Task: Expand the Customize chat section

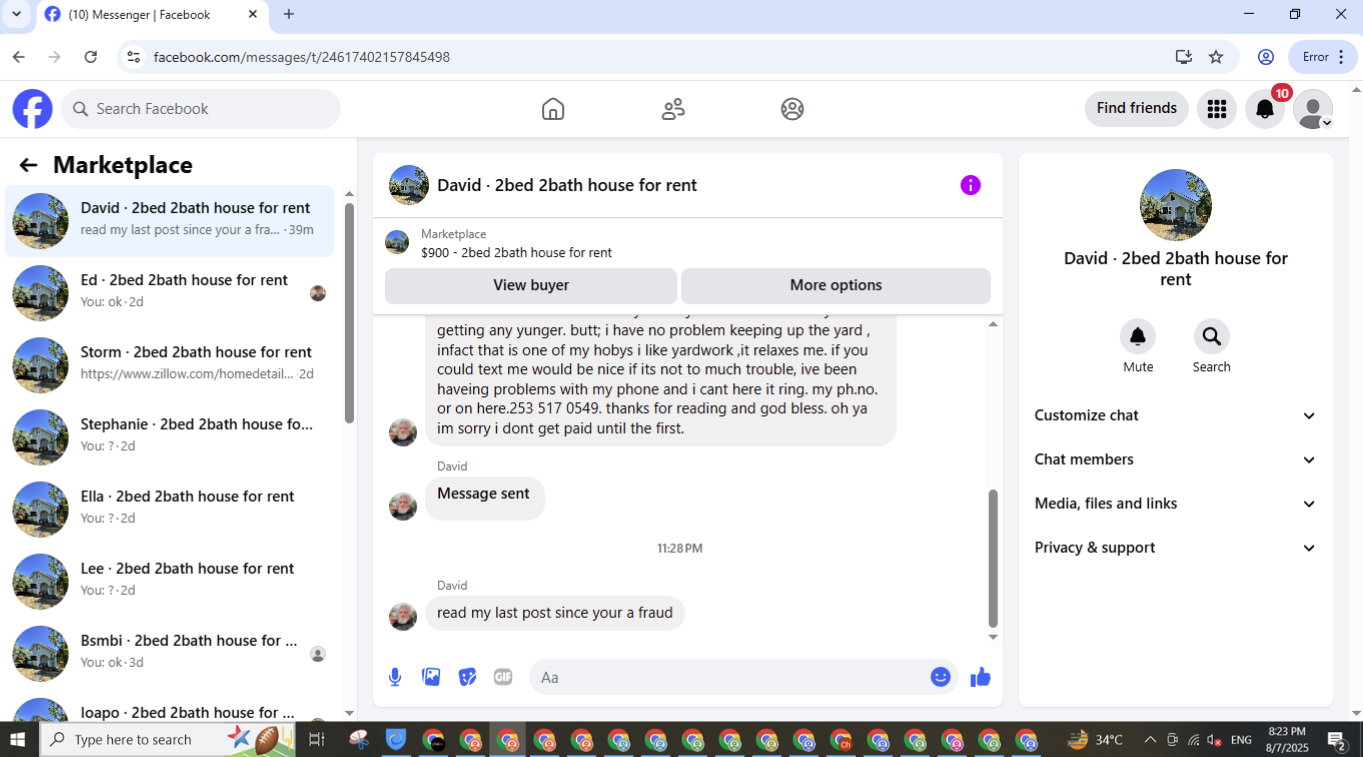Action: [1175, 416]
